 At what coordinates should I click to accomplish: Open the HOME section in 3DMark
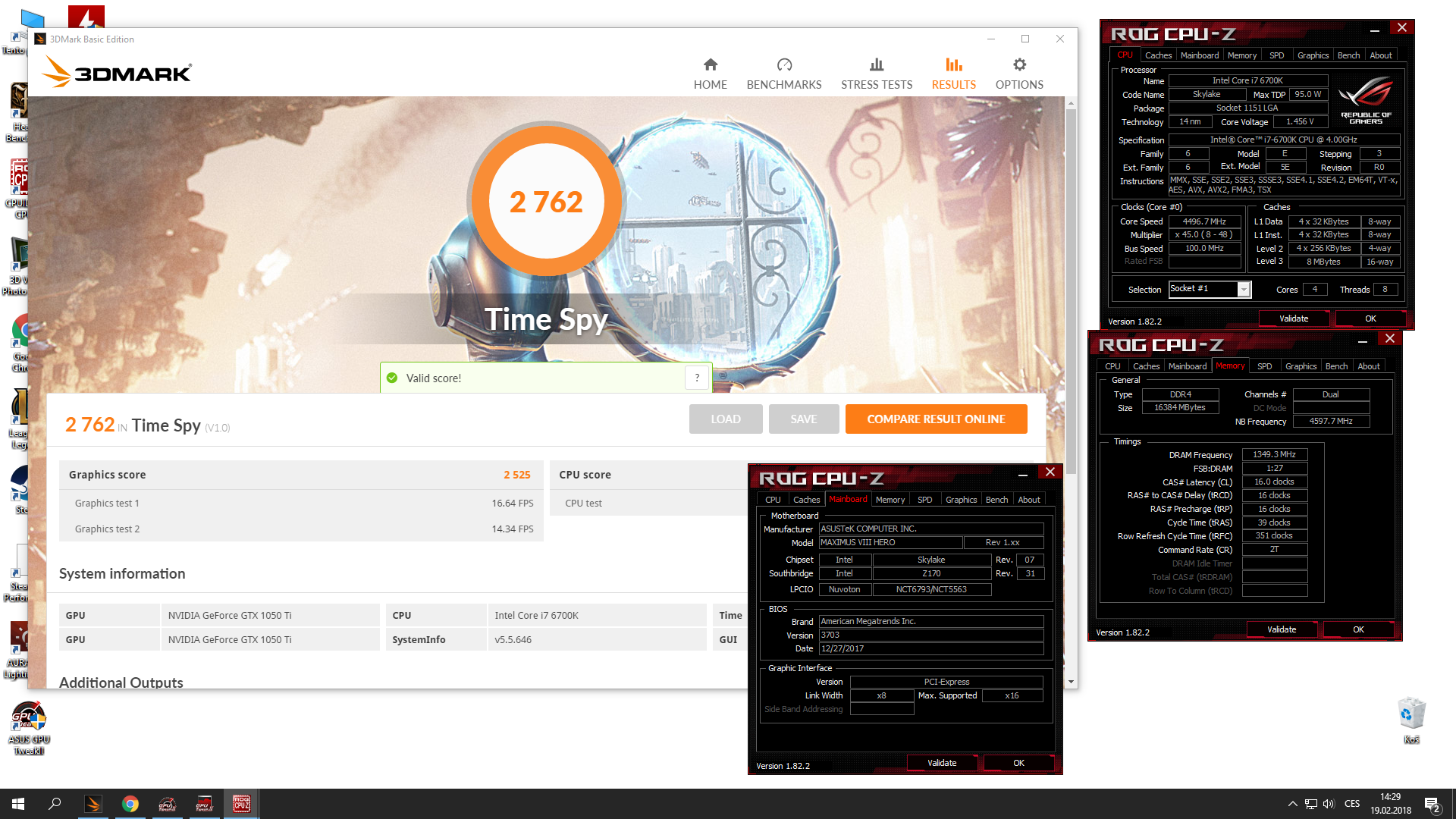[710, 74]
